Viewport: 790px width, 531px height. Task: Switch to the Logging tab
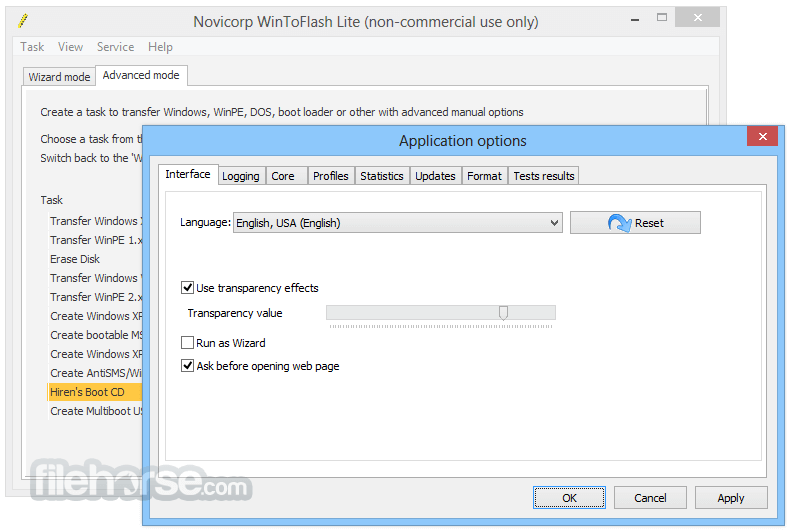pyautogui.click(x=241, y=176)
